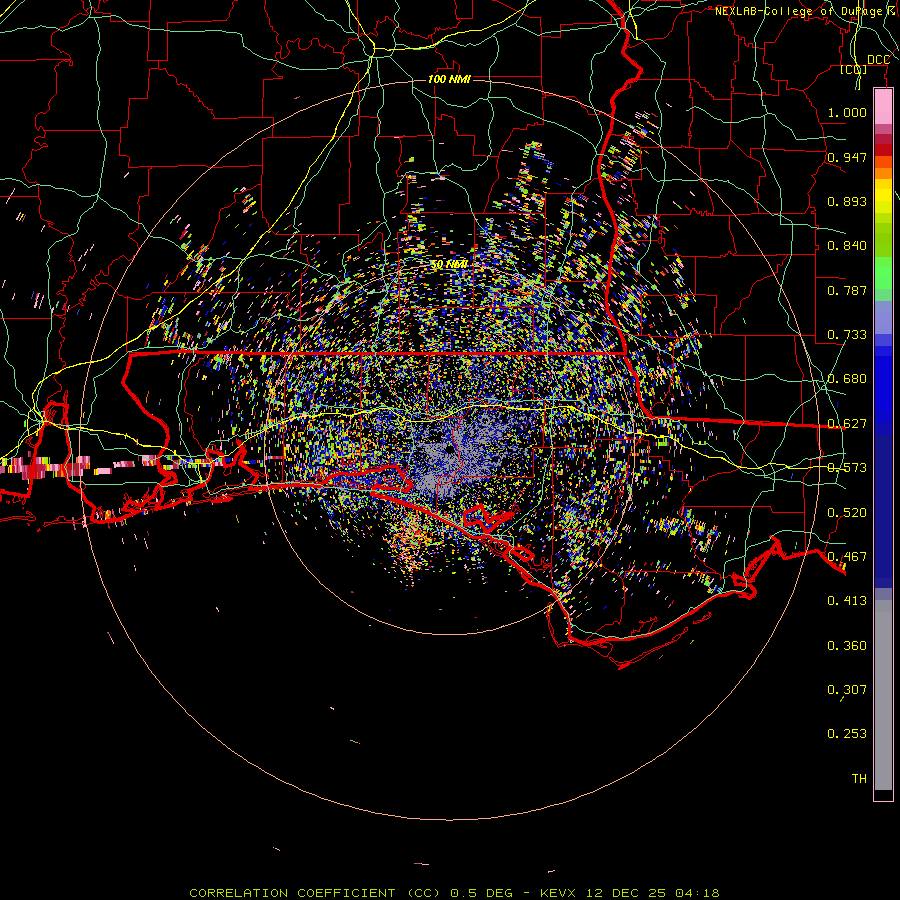The height and width of the screenshot is (900, 900).
Task: Click the 0.413 scale value
Action: [847, 601]
